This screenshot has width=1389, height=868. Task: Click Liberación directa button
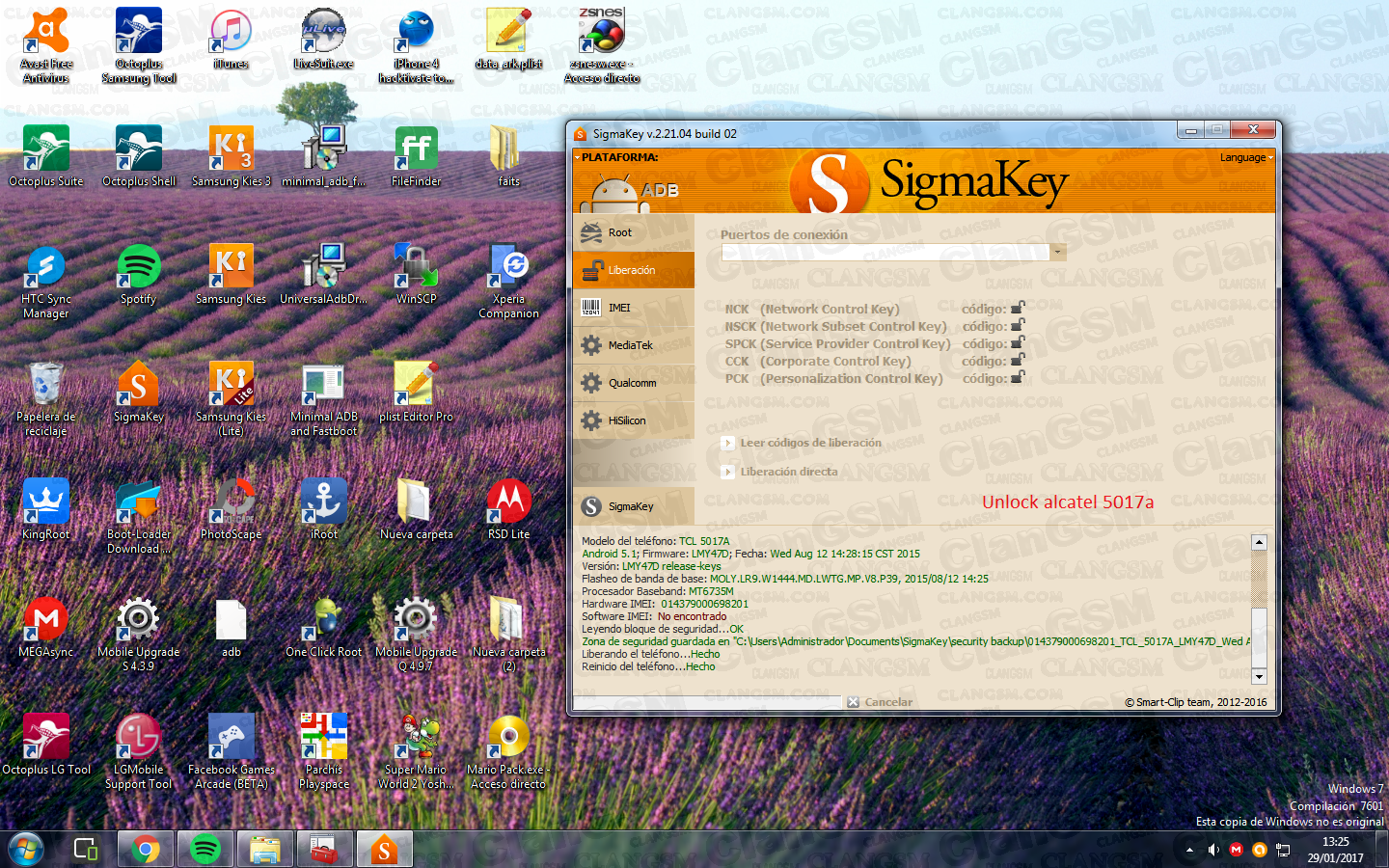(x=779, y=472)
